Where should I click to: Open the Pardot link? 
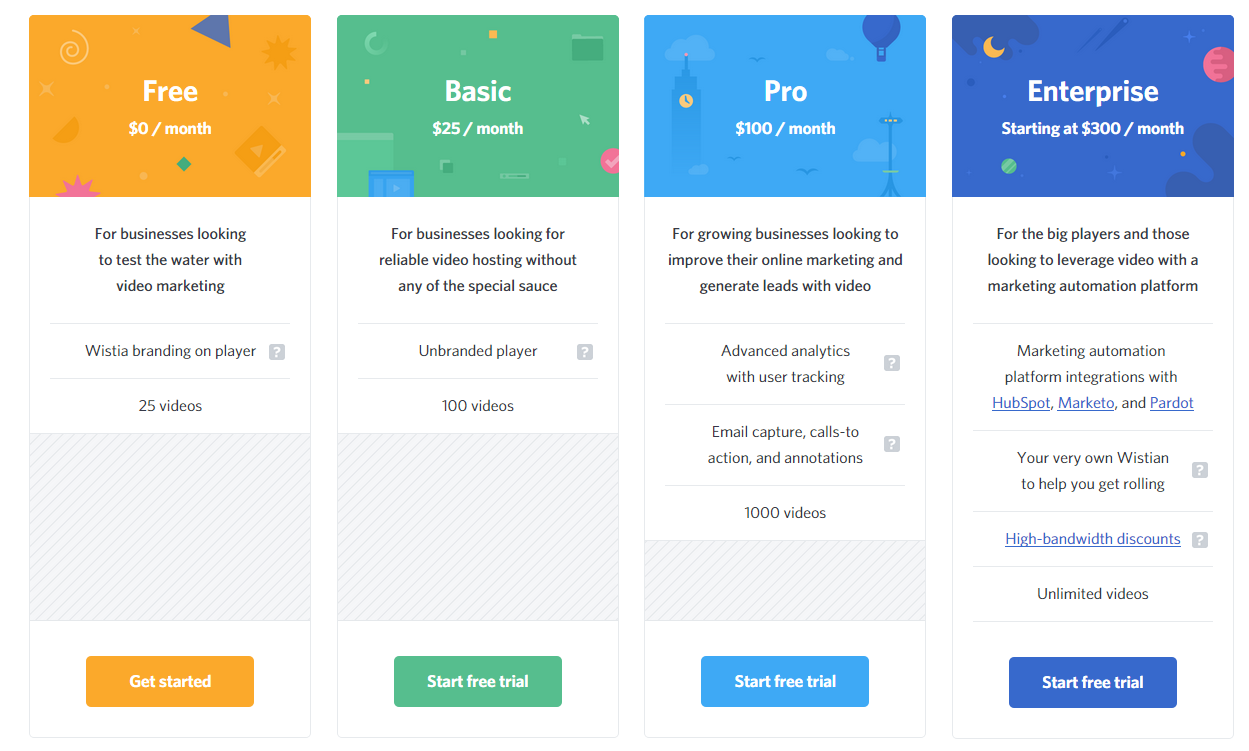1172,403
